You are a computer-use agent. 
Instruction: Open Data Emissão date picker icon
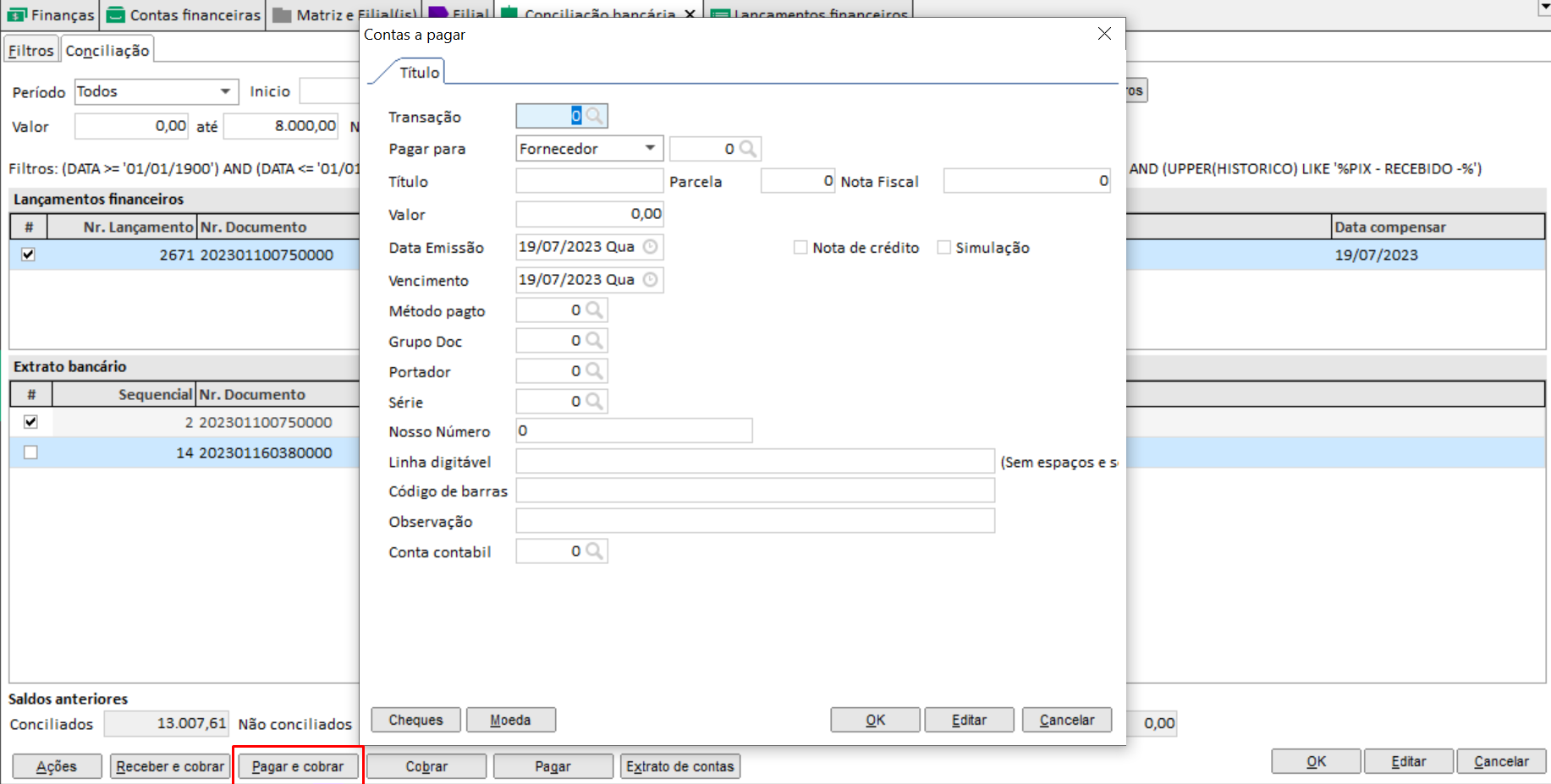[x=650, y=247]
